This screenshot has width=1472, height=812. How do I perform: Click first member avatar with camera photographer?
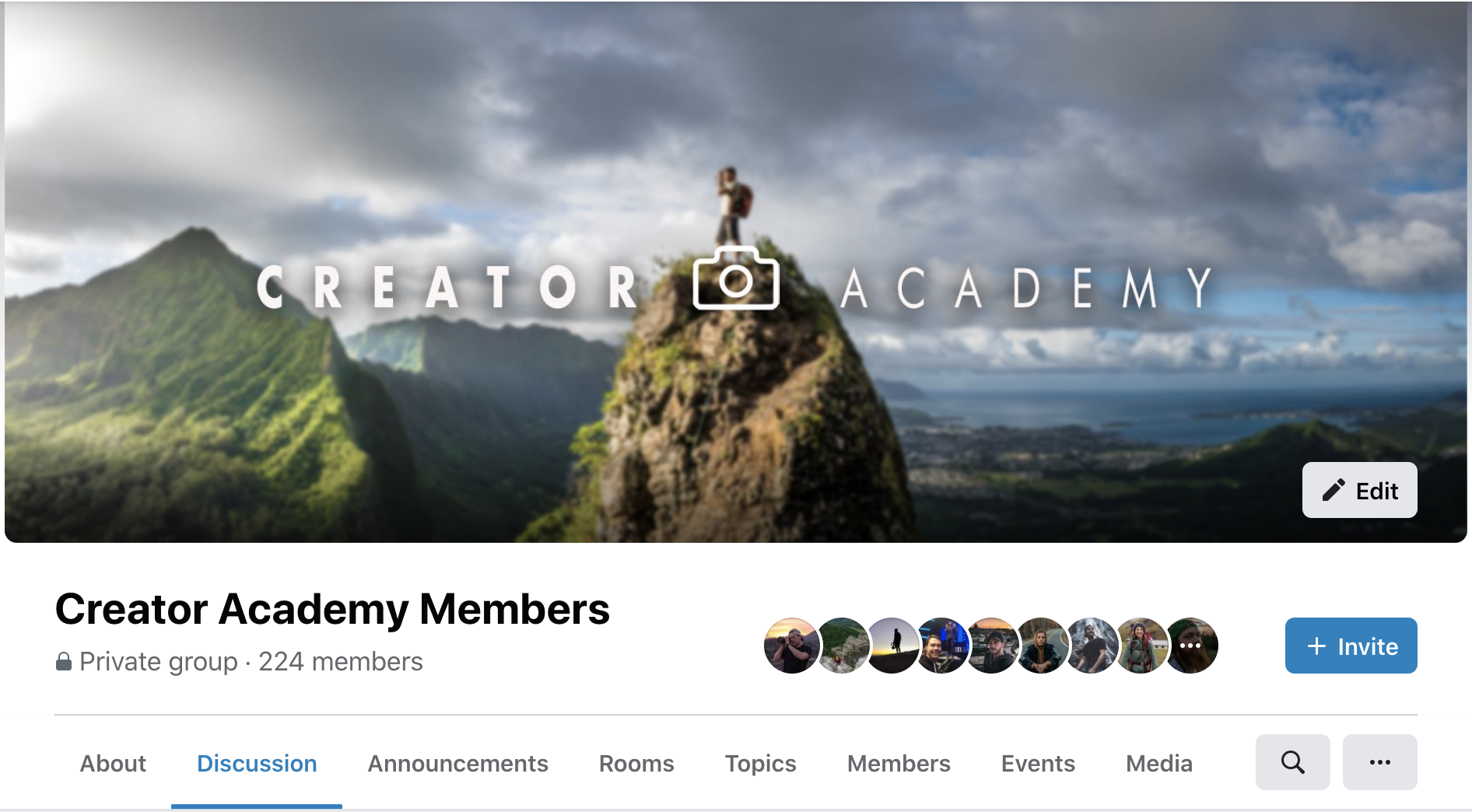click(x=791, y=646)
